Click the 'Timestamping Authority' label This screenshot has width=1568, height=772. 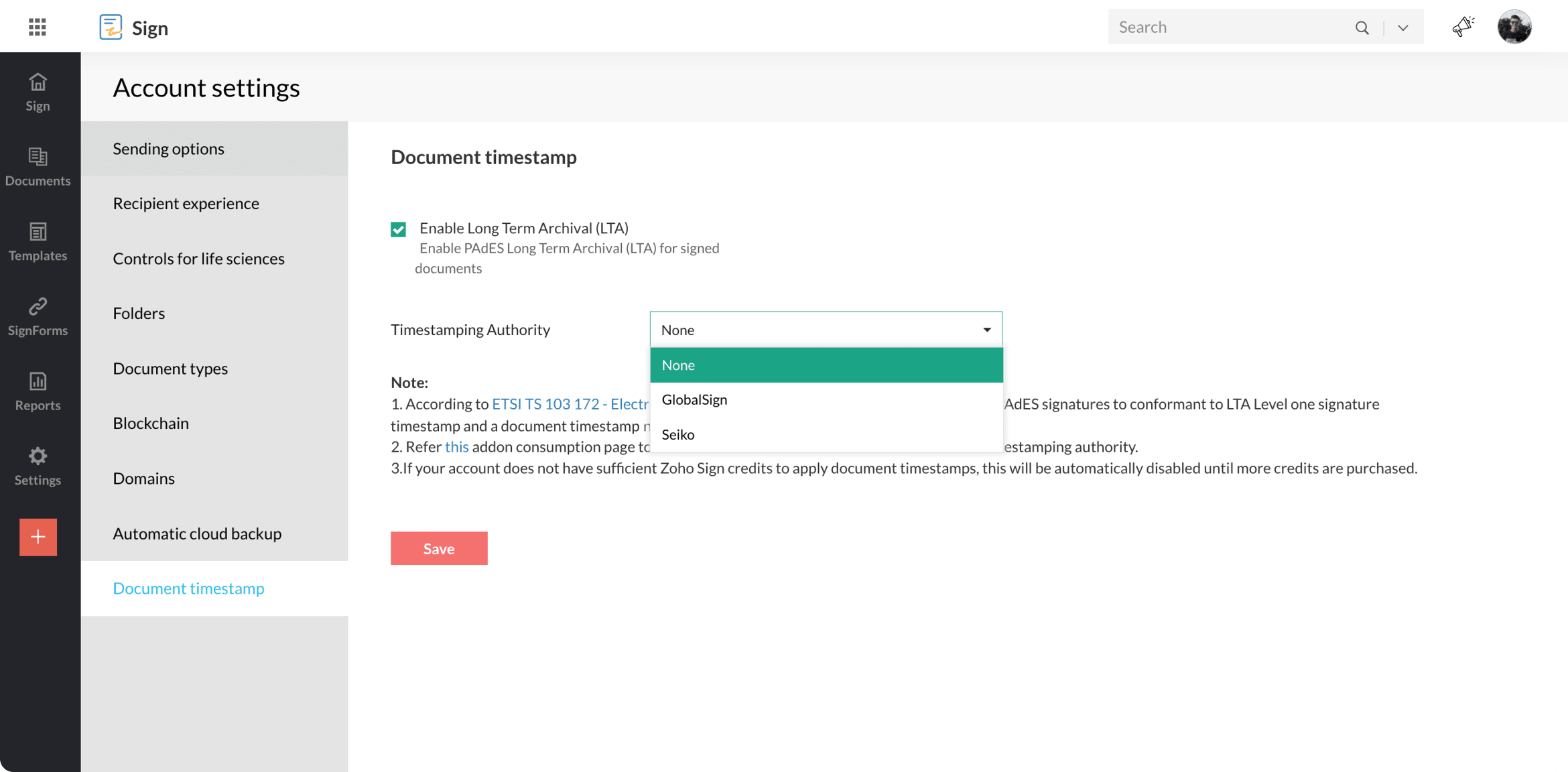click(x=470, y=330)
